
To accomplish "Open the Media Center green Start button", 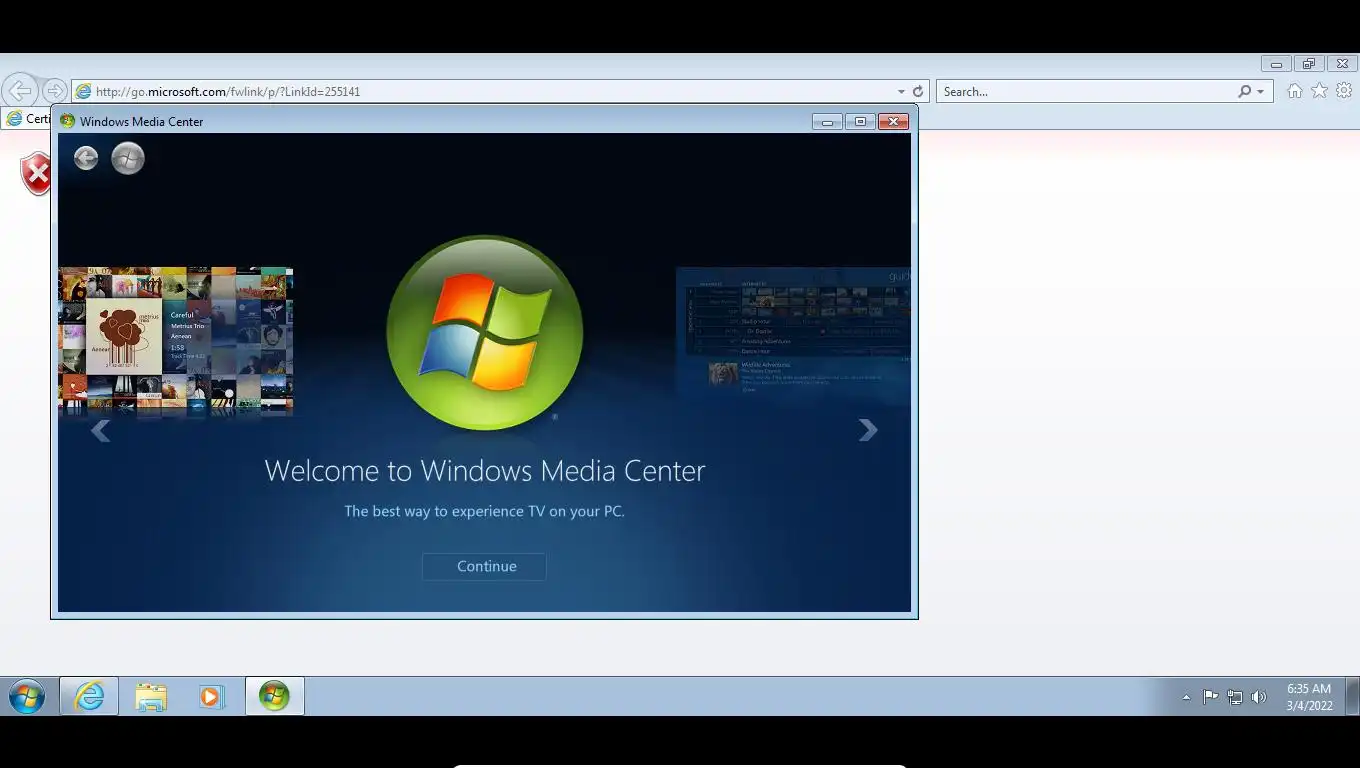I will (x=128, y=158).
